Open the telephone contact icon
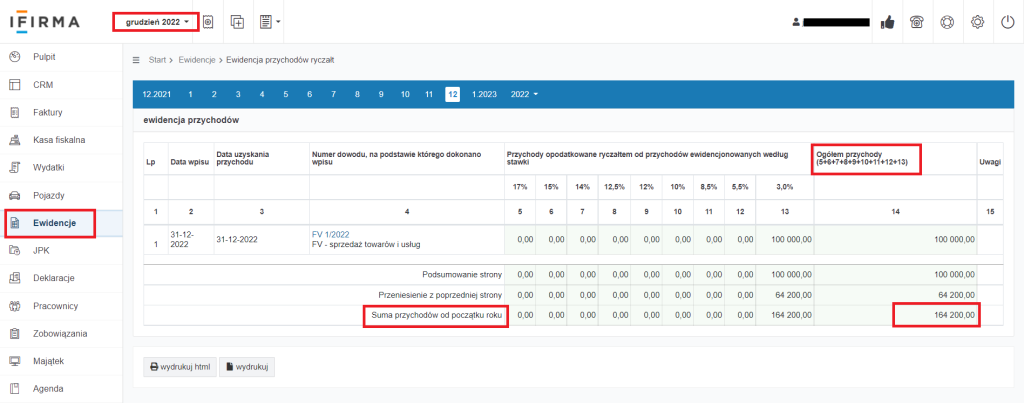 point(915,22)
